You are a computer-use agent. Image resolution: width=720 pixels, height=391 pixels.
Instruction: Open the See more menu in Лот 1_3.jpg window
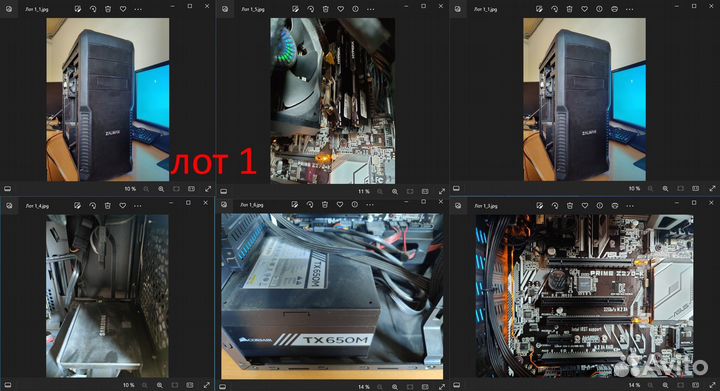click(630, 206)
